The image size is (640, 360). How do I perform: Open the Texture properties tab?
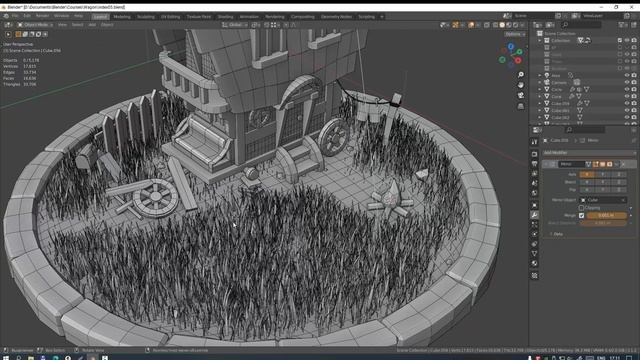point(534,276)
